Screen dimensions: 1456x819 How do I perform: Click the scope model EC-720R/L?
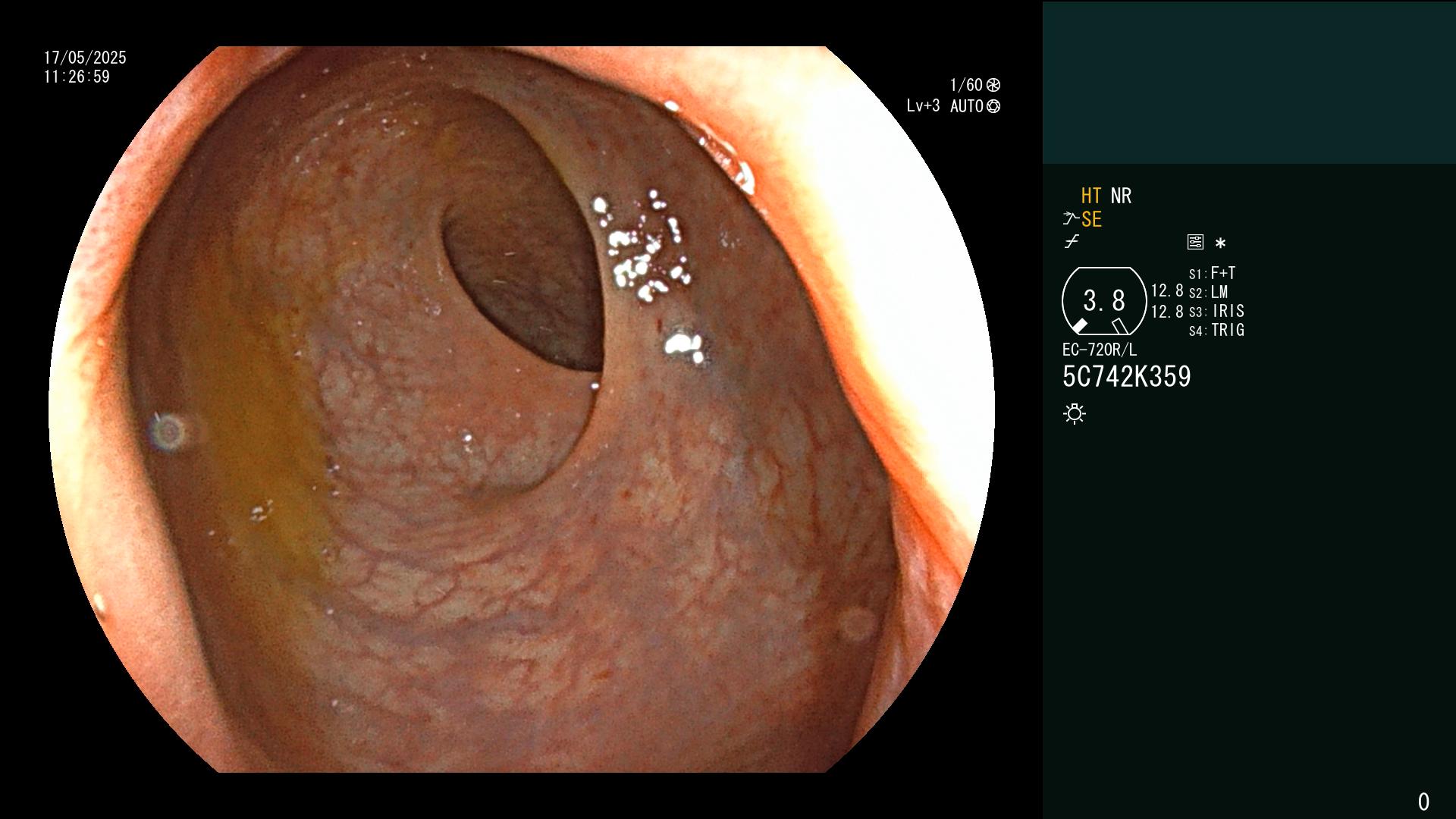tap(1100, 350)
